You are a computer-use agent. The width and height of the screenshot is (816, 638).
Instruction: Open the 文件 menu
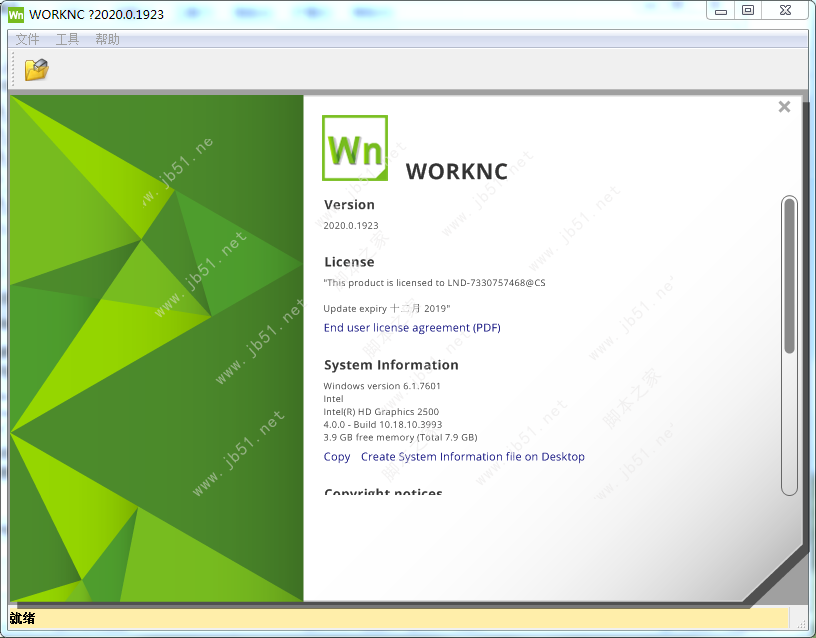[27, 39]
